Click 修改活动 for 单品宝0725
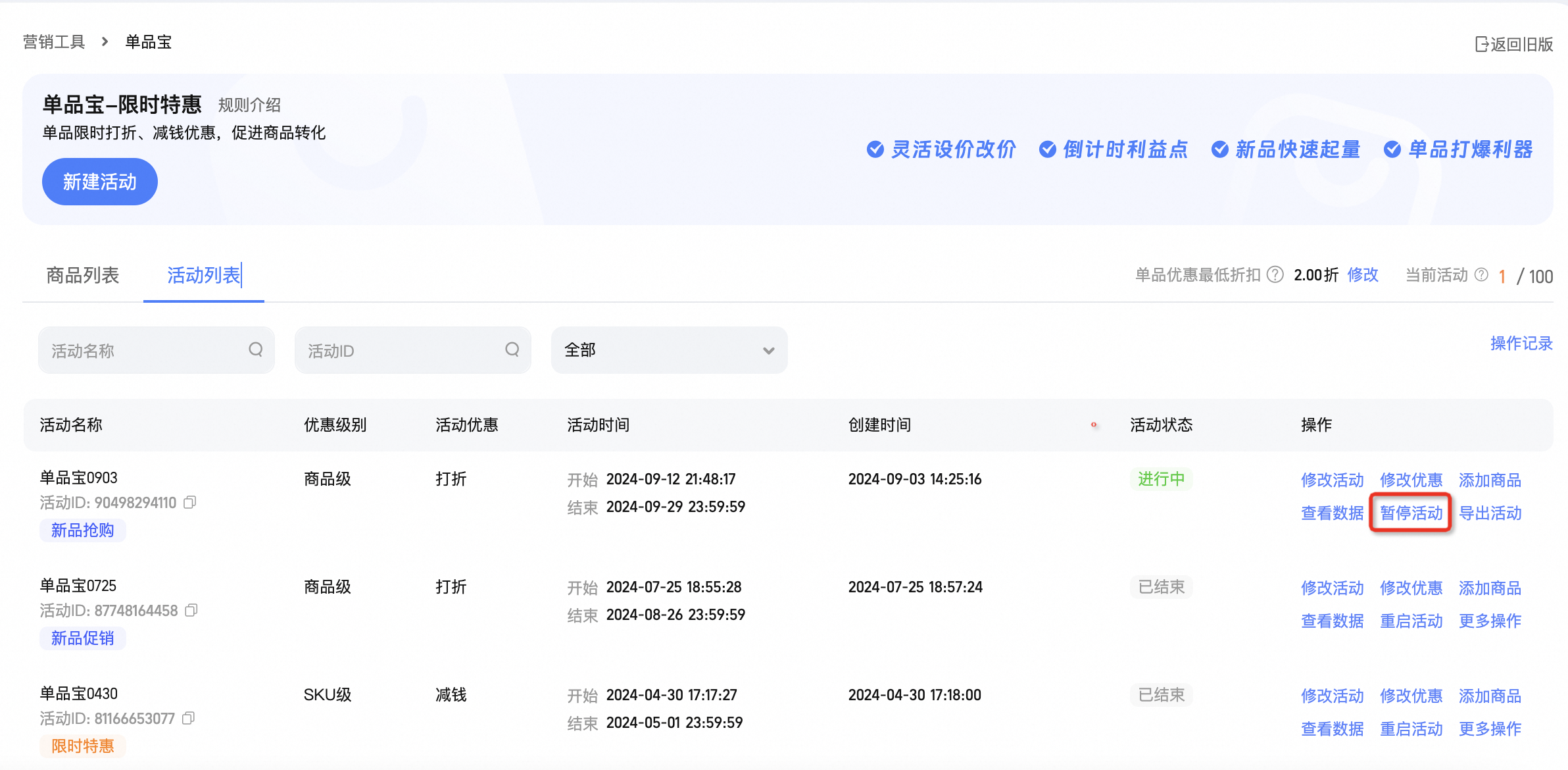This screenshot has height=770, width=1568. (x=1333, y=588)
